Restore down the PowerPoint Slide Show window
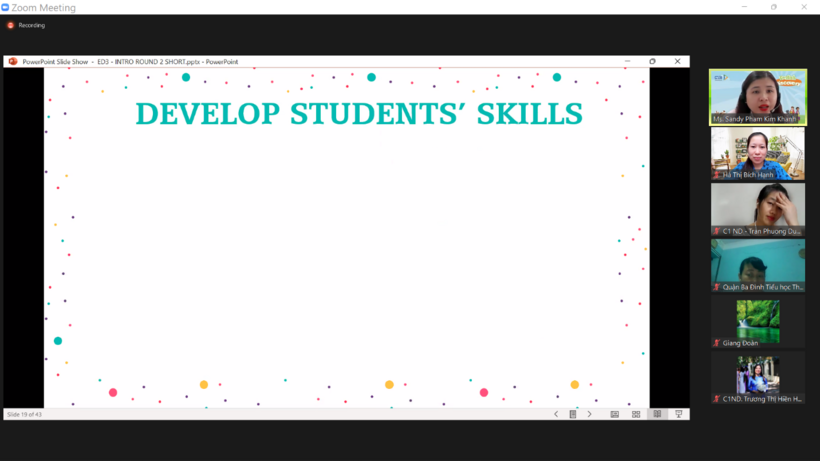 (x=652, y=61)
